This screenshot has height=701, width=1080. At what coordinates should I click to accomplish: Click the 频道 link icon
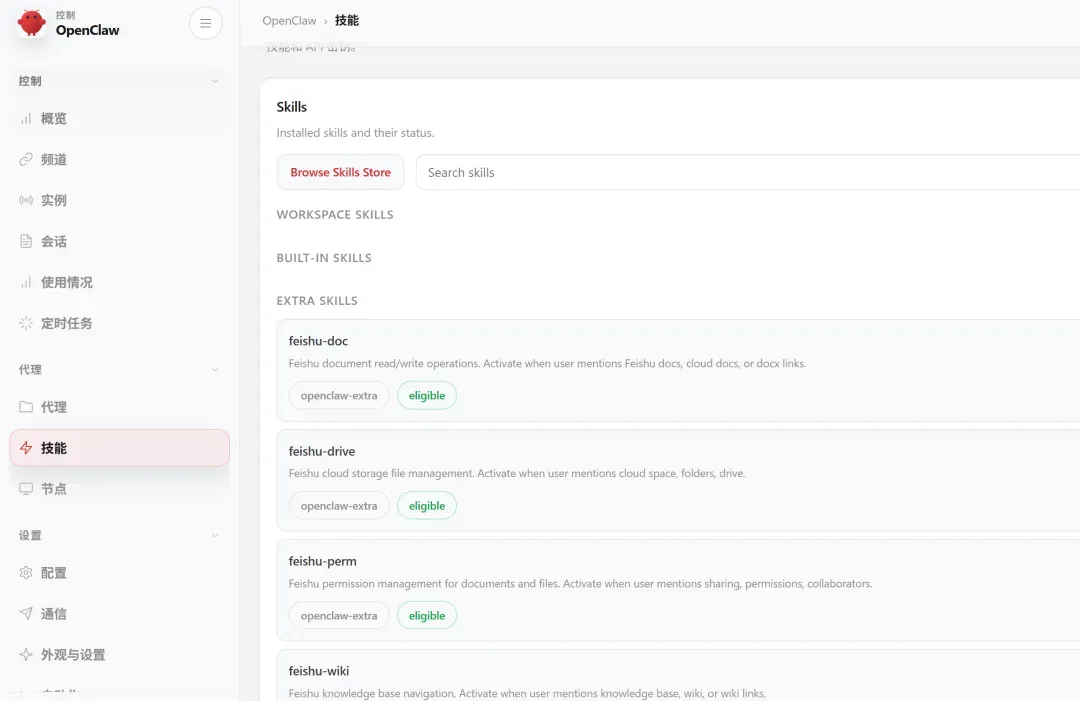coord(26,160)
